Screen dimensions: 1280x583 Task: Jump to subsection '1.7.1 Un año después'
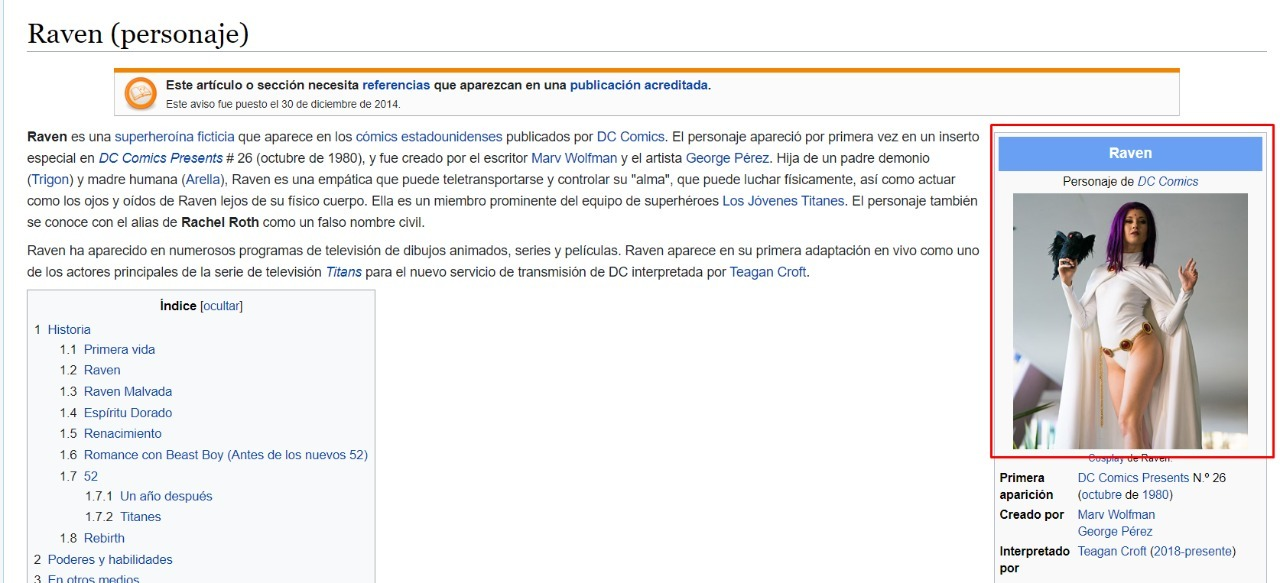[x=149, y=496]
